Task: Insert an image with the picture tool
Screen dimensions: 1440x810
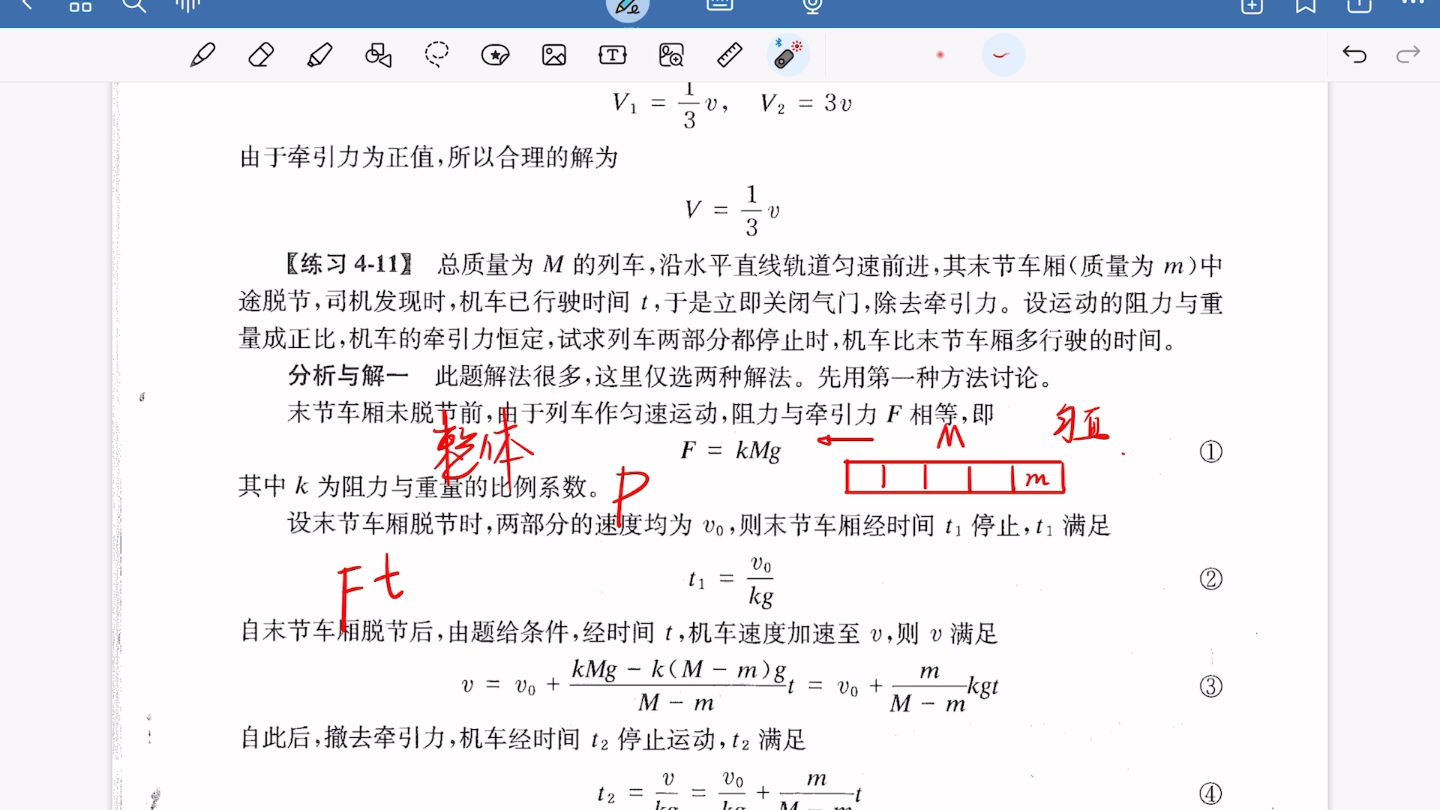Action: click(554, 55)
